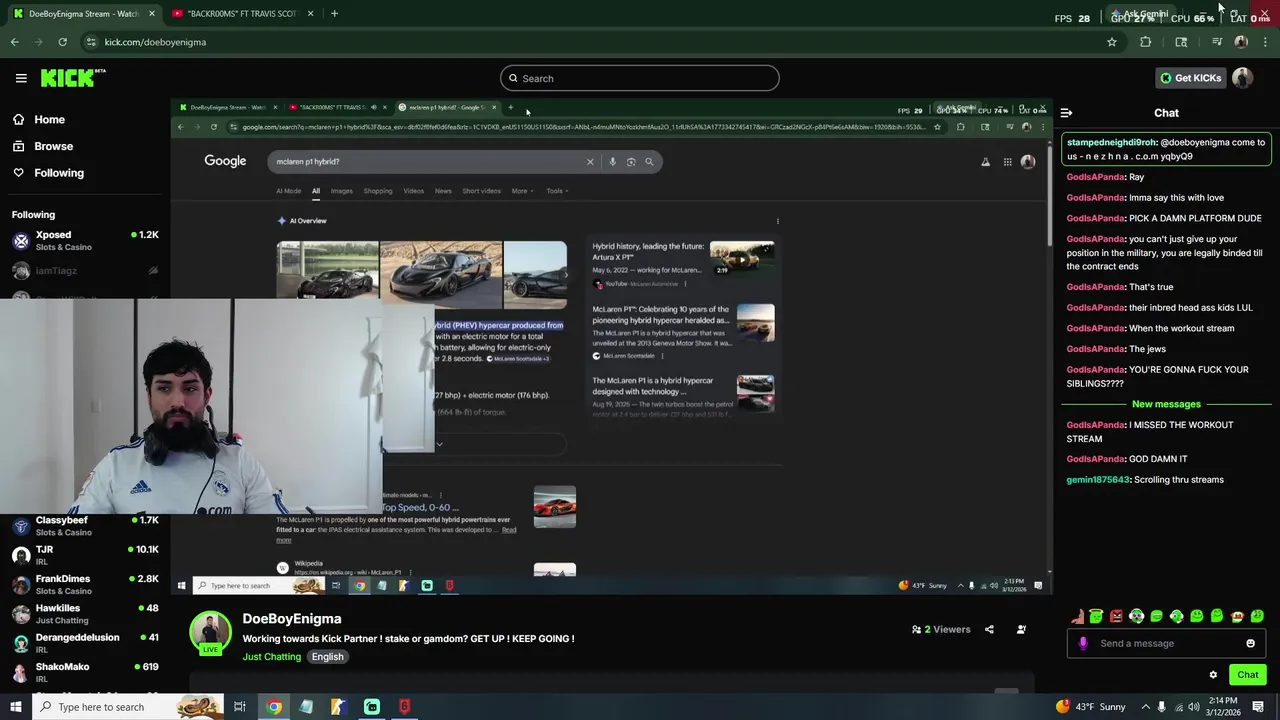Open the Classybeef channel in sidebar

click(85, 526)
